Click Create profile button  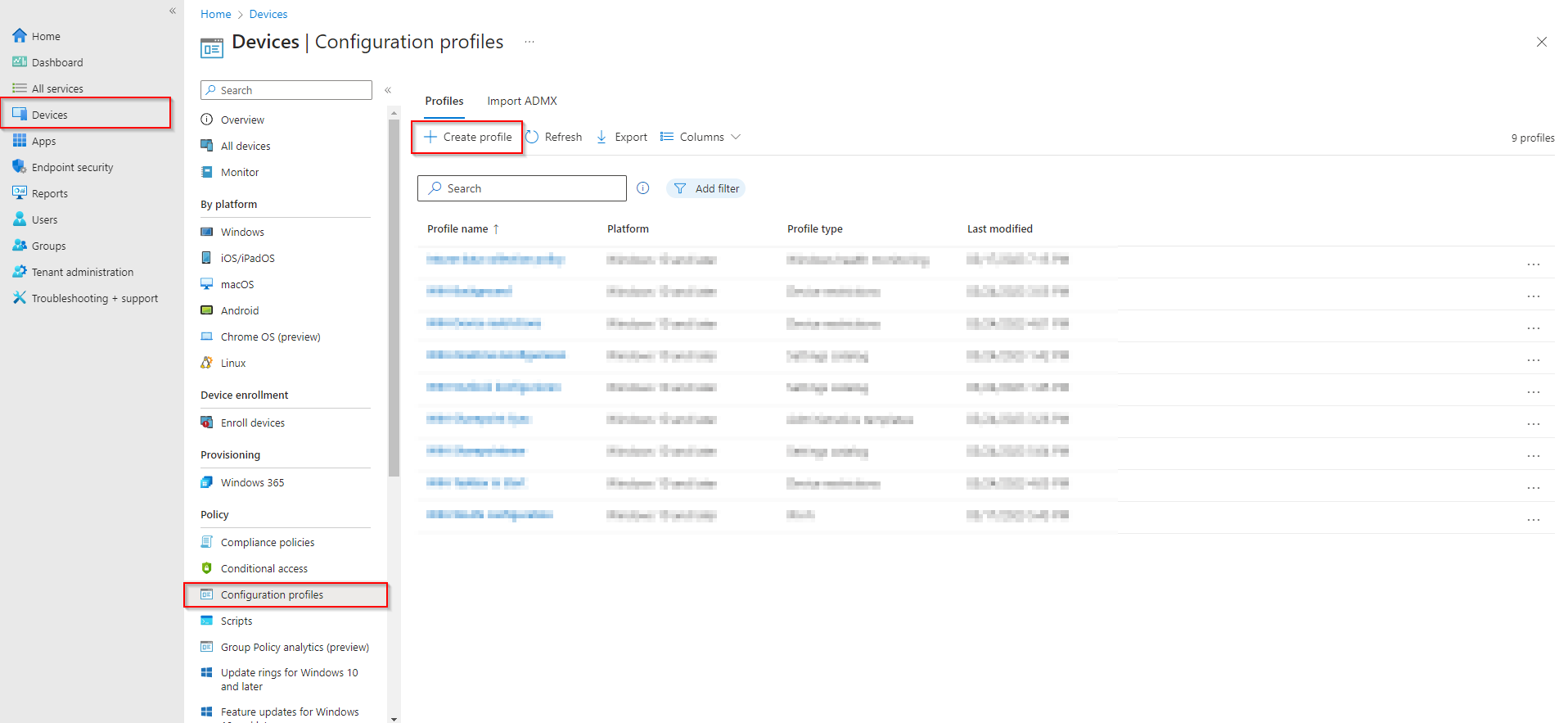click(x=467, y=137)
